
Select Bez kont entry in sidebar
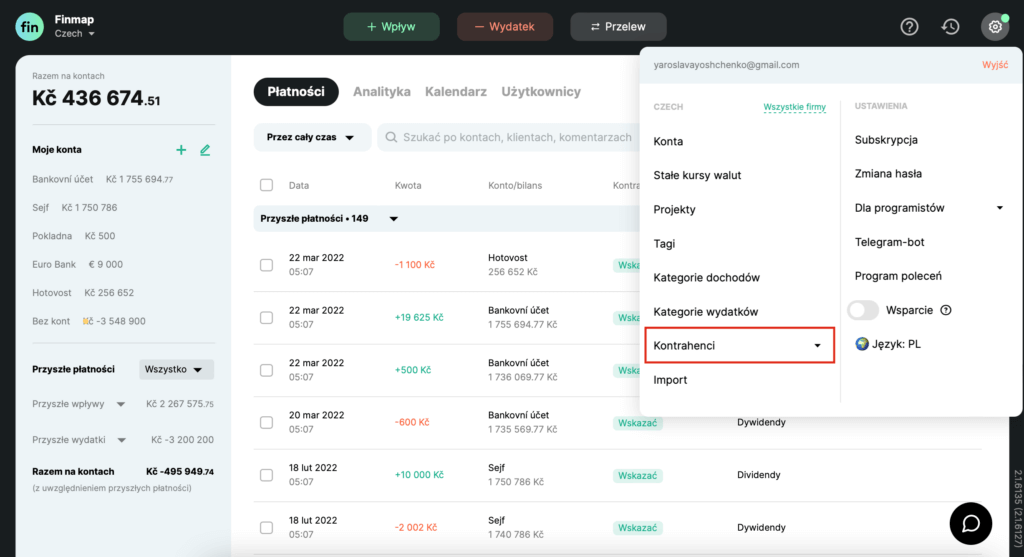89,321
